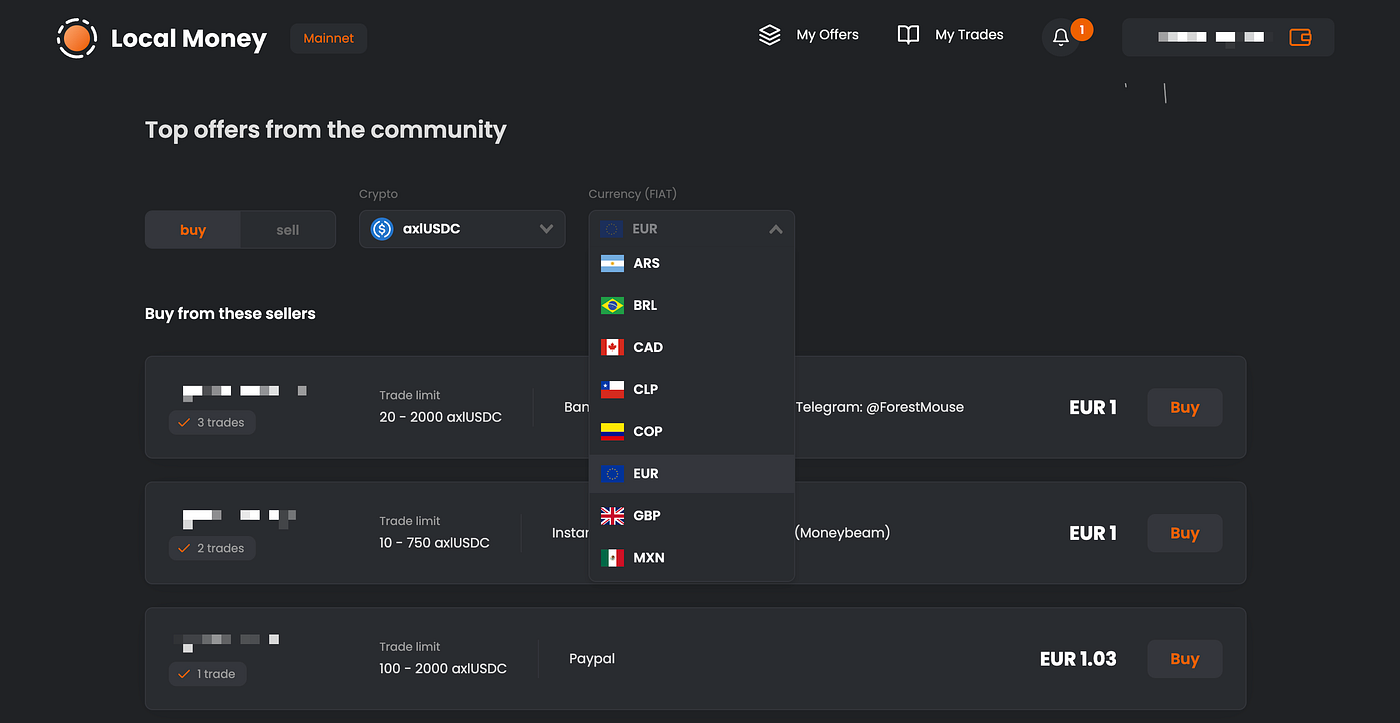Open My Offers via the stack icon
The height and width of the screenshot is (723, 1400).
(x=770, y=34)
